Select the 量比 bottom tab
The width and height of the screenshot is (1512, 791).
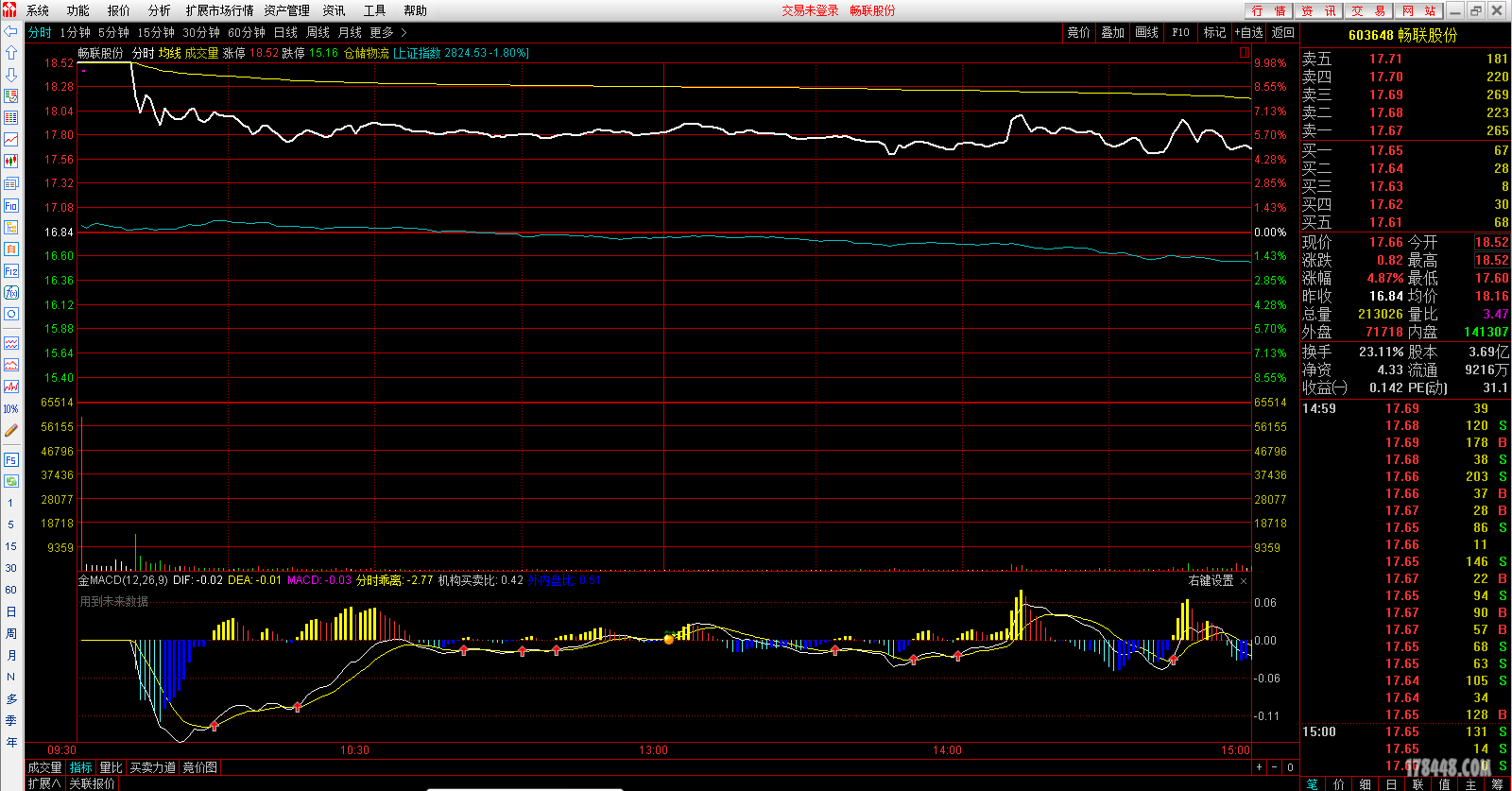pos(111,767)
